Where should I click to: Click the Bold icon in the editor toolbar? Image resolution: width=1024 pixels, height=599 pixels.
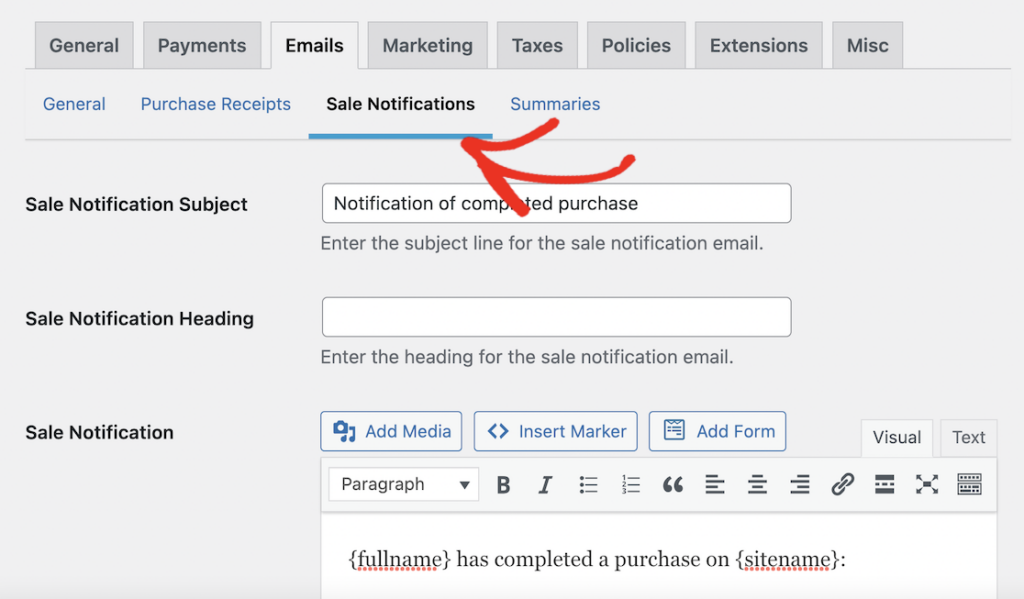click(x=503, y=485)
